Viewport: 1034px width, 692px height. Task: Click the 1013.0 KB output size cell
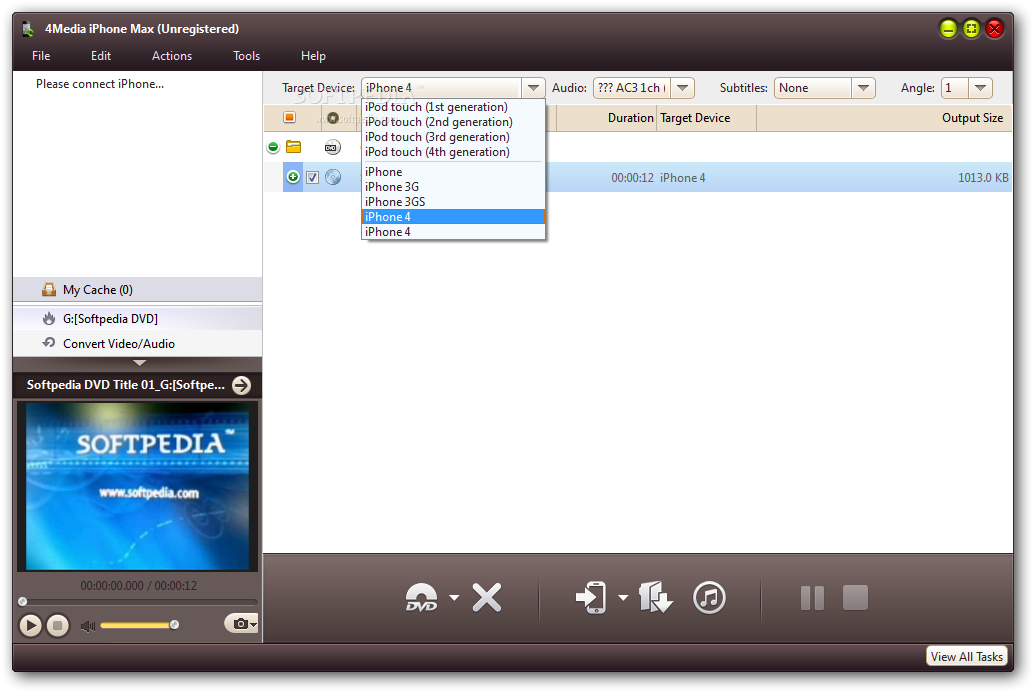[x=983, y=178]
